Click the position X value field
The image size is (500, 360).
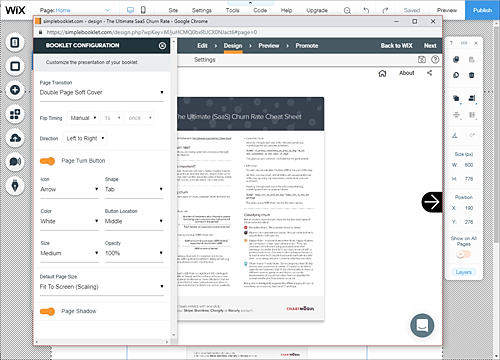pyautogui.click(x=469, y=208)
